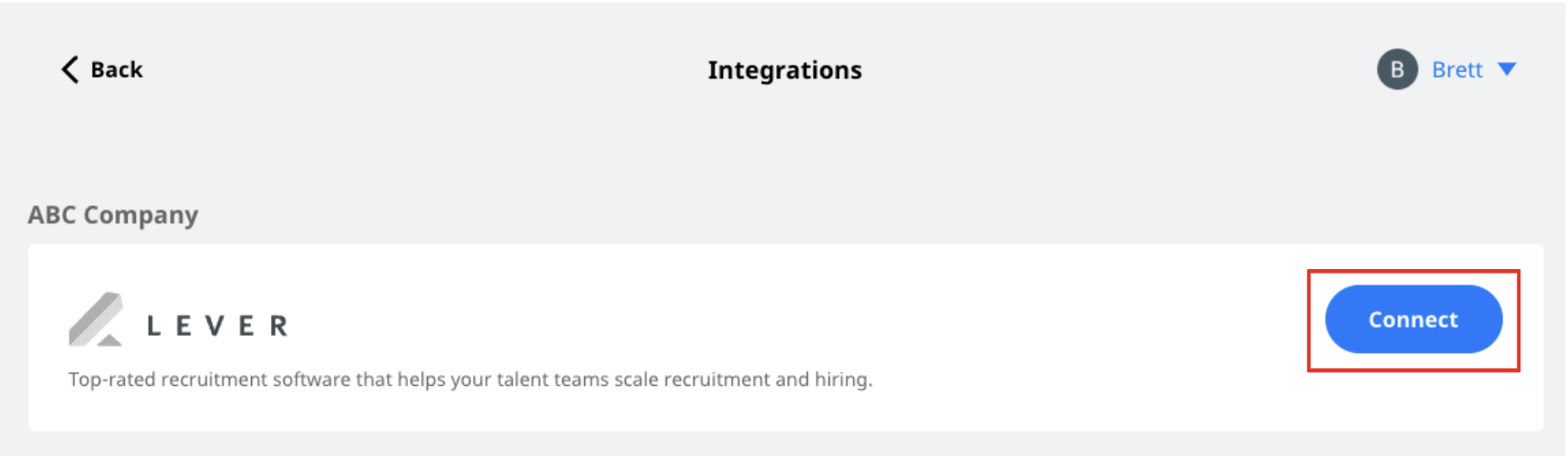The image size is (1568, 456).
Task: Click the Integrations page title
Action: coord(785,70)
